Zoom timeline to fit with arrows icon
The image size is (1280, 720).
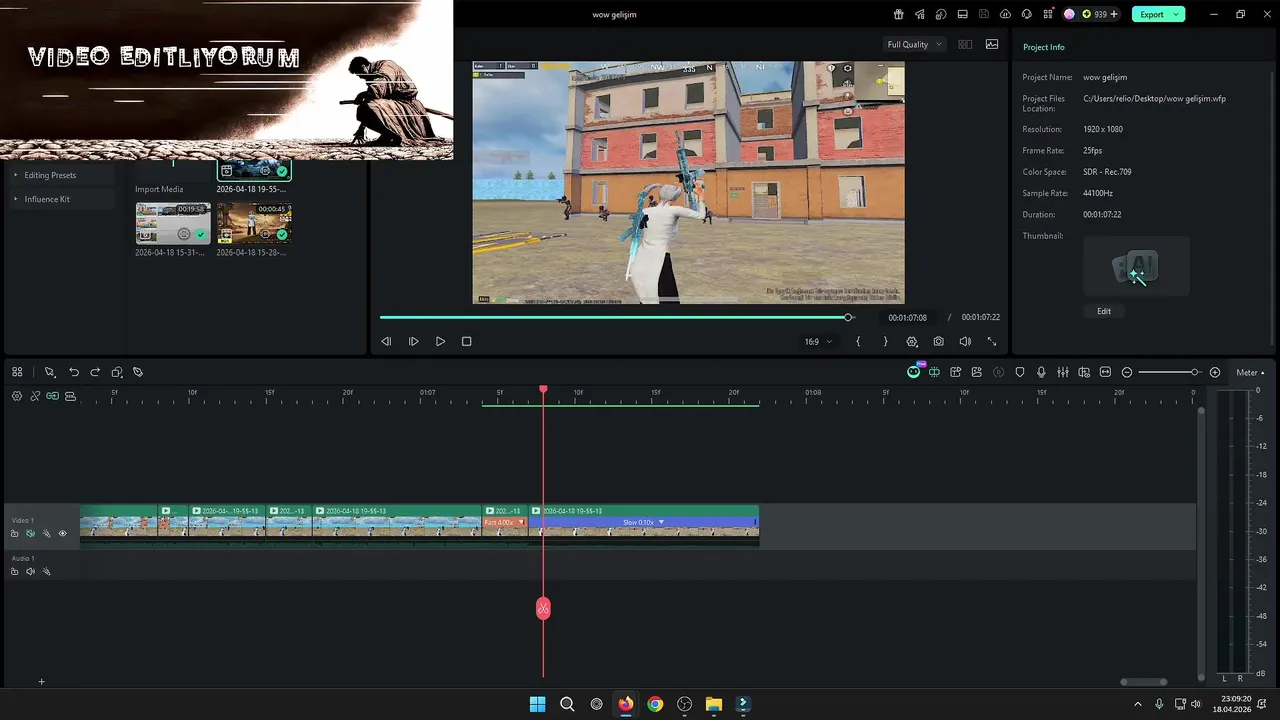tap(1105, 372)
